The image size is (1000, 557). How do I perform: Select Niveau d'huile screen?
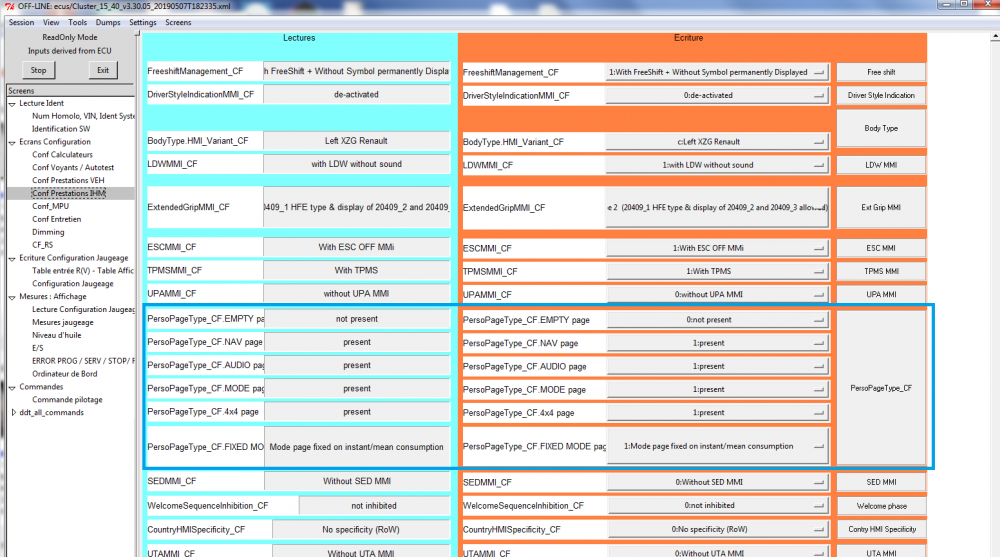pyautogui.click(x=57, y=336)
